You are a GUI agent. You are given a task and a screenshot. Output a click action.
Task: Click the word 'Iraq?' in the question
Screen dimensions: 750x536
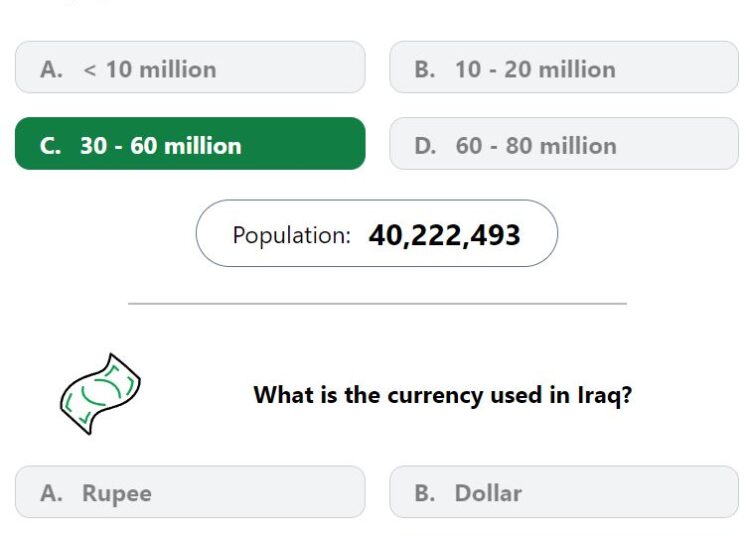605,395
